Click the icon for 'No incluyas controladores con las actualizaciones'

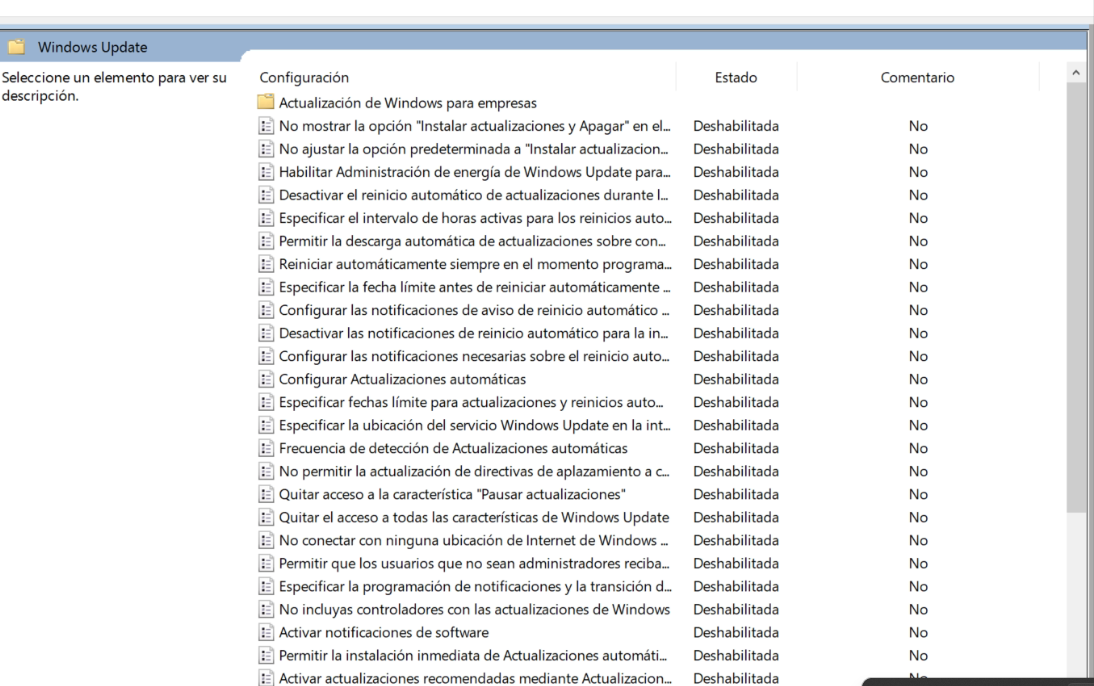[x=267, y=609]
